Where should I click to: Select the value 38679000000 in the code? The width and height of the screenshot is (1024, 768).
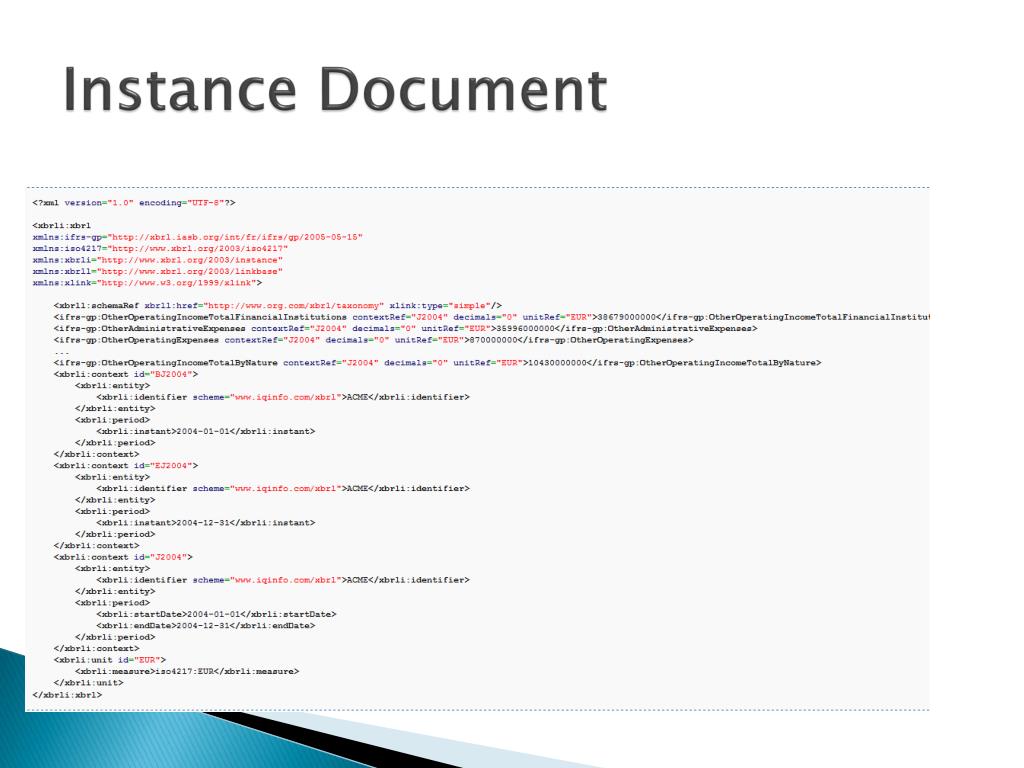click(x=627, y=317)
